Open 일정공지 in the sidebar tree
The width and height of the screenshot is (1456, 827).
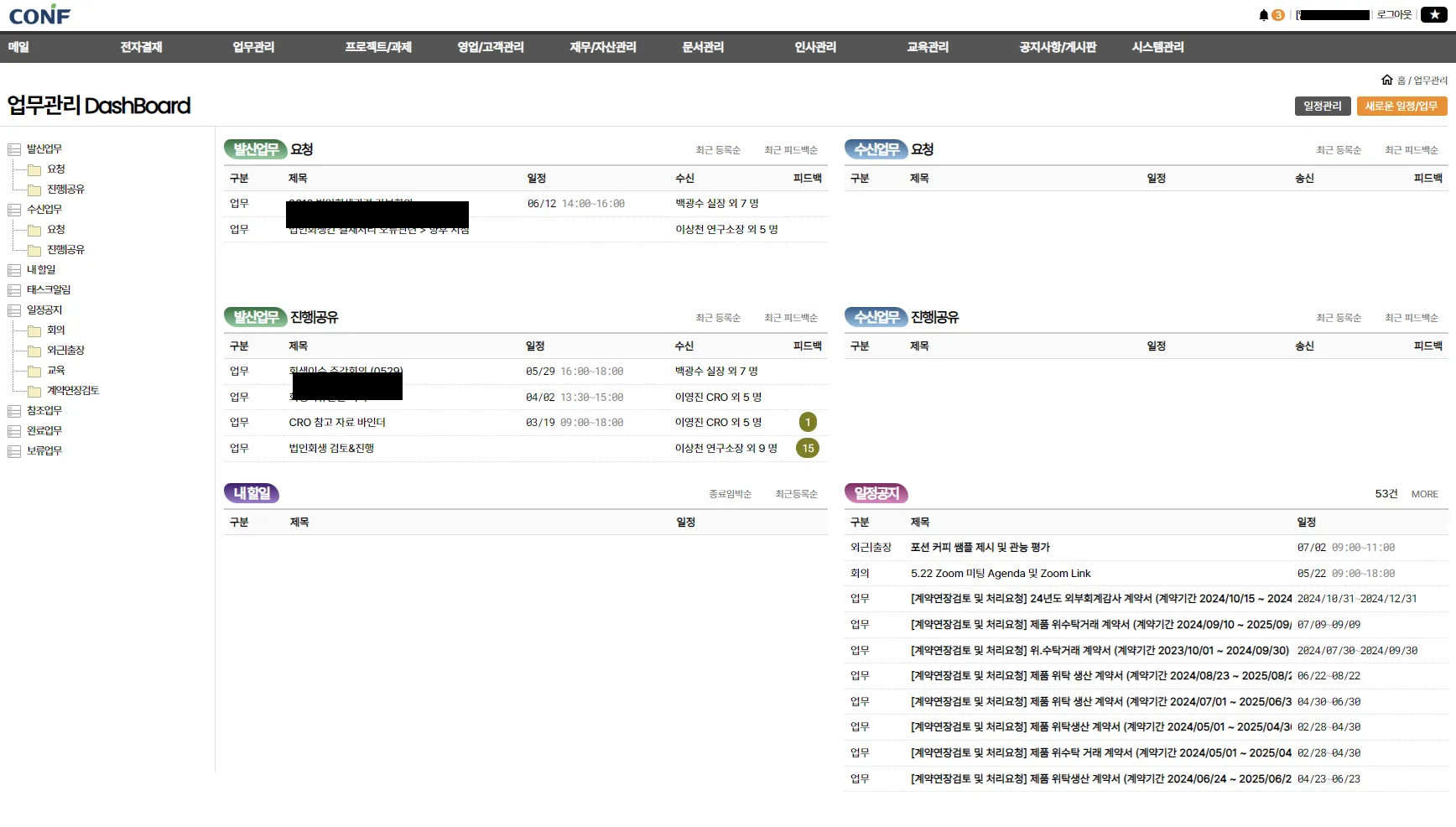coord(44,310)
